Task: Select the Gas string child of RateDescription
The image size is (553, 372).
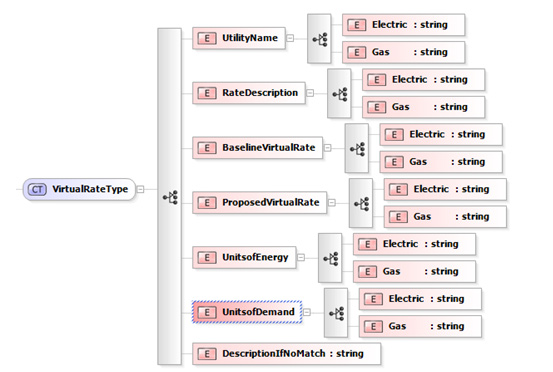Action: (424, 107)
